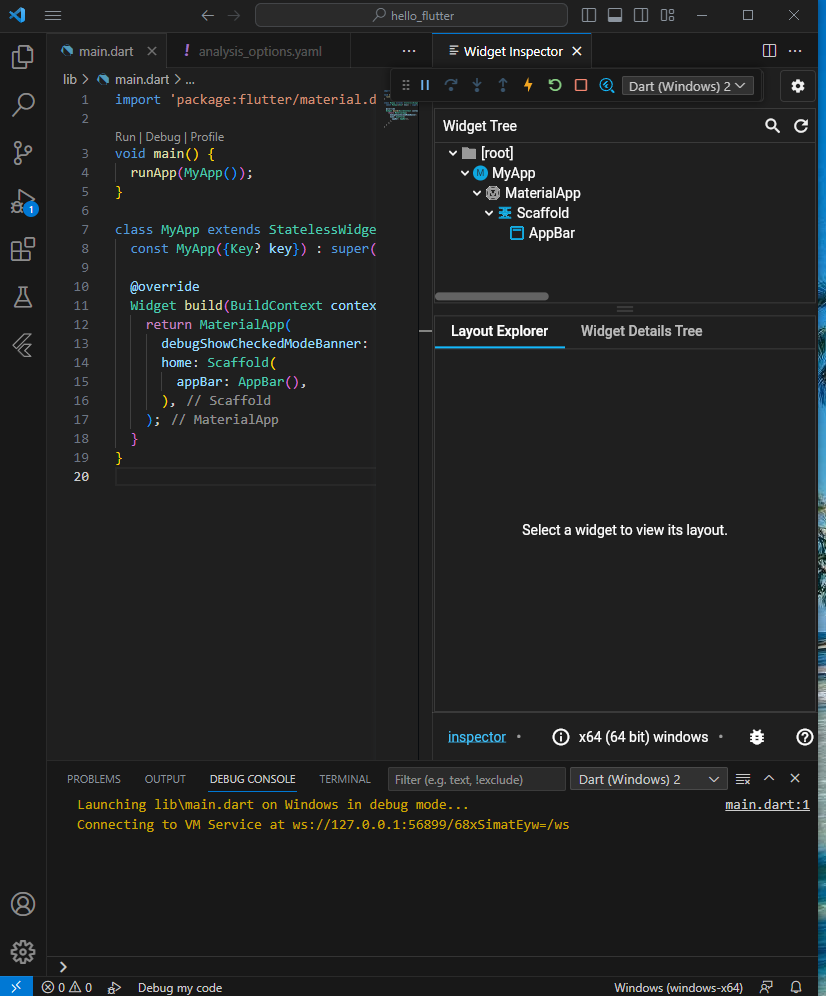This screenshot has width=826, height=996.
Task: Toggle the secondary side bar layout
Action: 641,15
